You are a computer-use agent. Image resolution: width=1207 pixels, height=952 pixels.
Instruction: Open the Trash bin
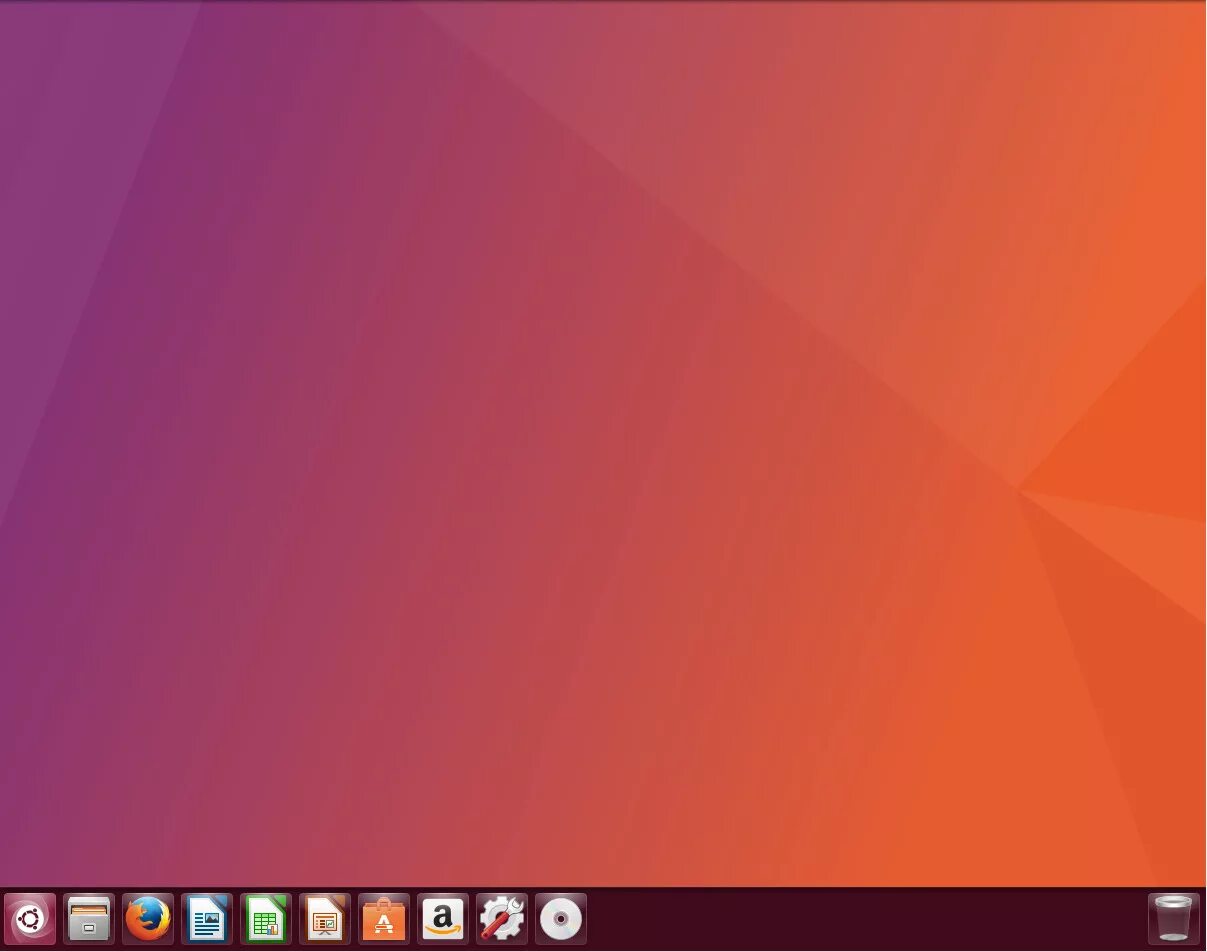1174,918
